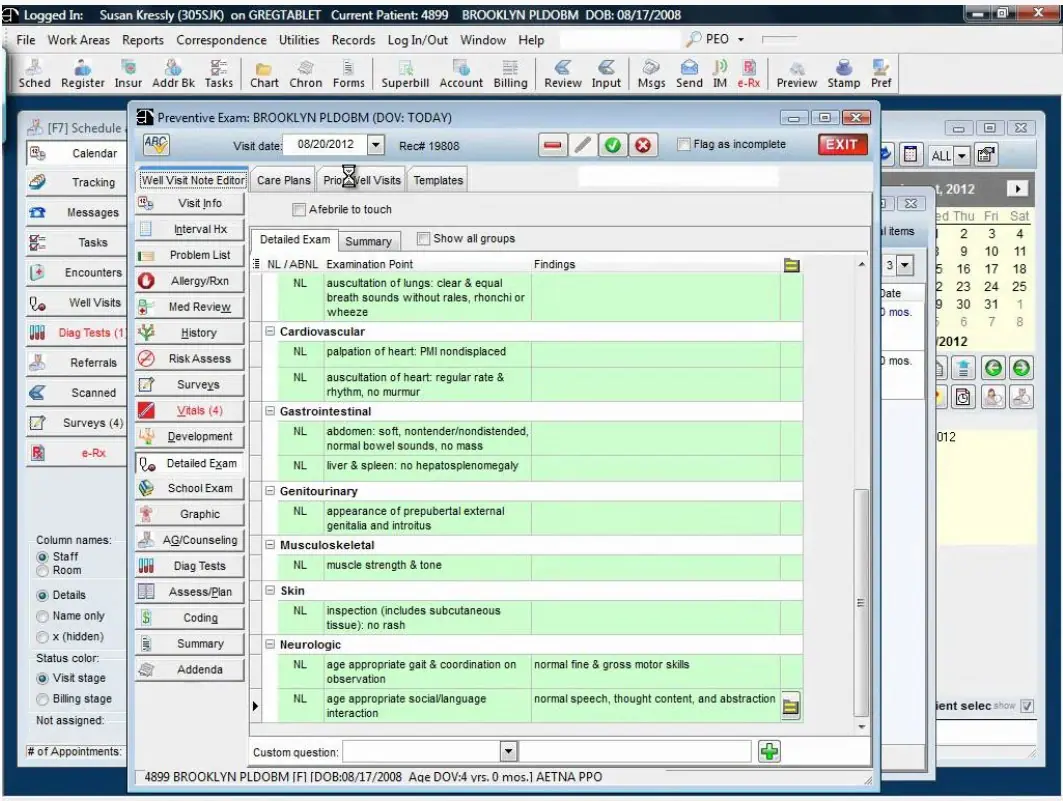Open the Visit date dropdown

(x=375, y=144)
